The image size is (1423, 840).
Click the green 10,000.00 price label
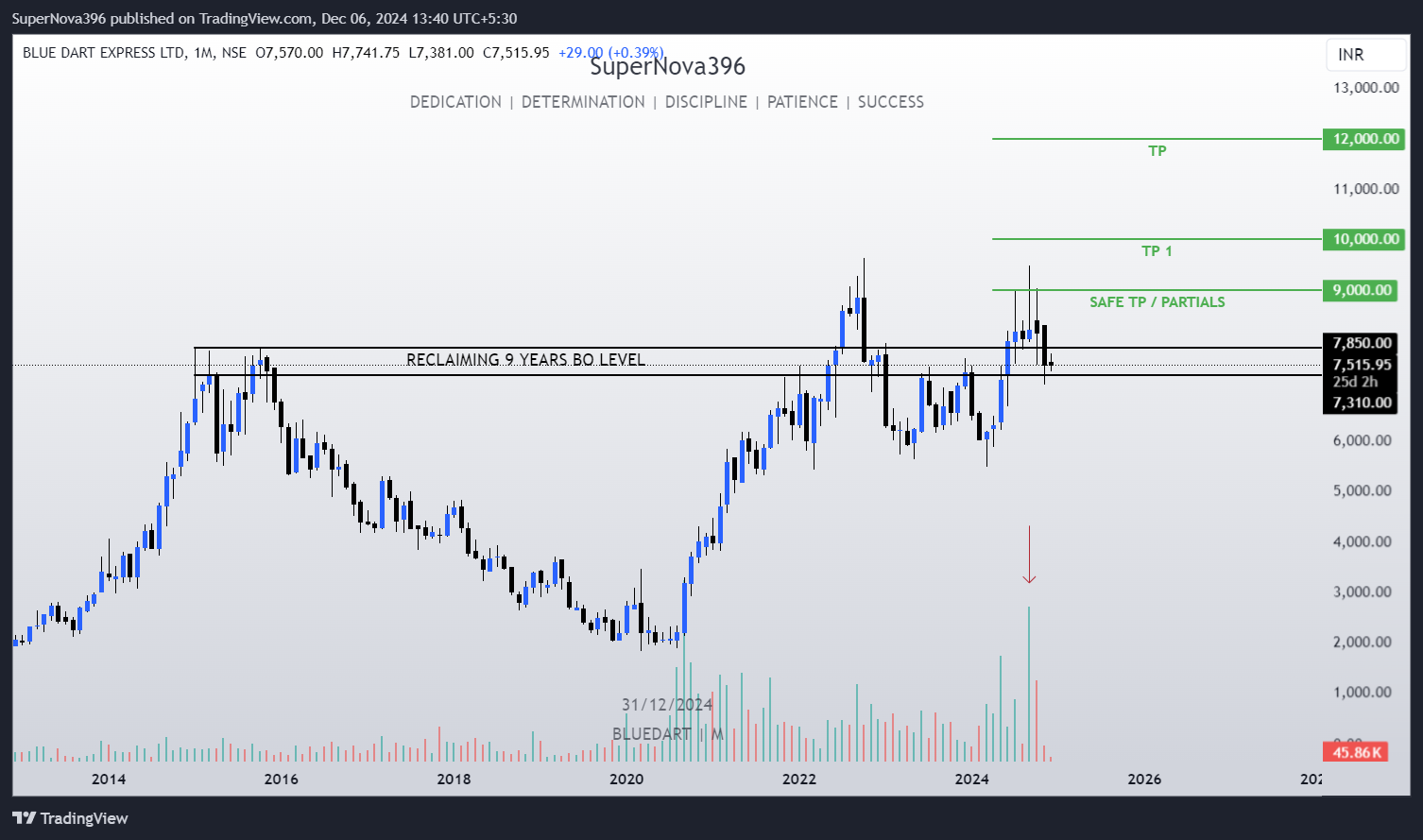coord(1364,239)
